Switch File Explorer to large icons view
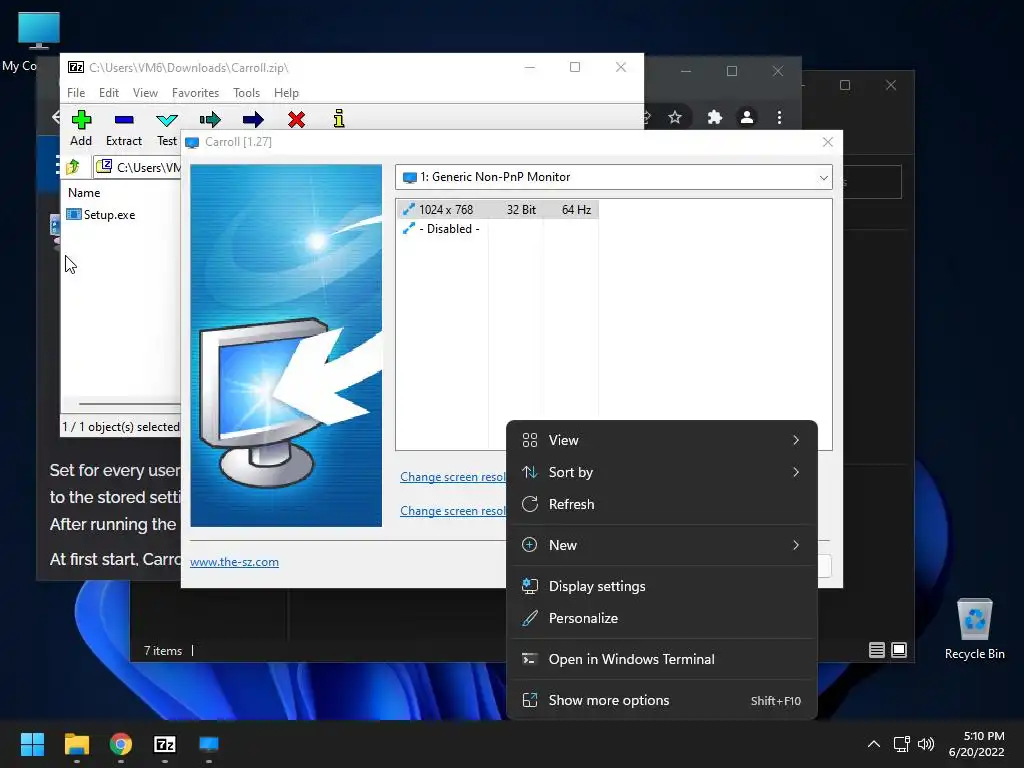This screenshot has height=768, width=1024. pyautogui.click(x=899, y=650)
